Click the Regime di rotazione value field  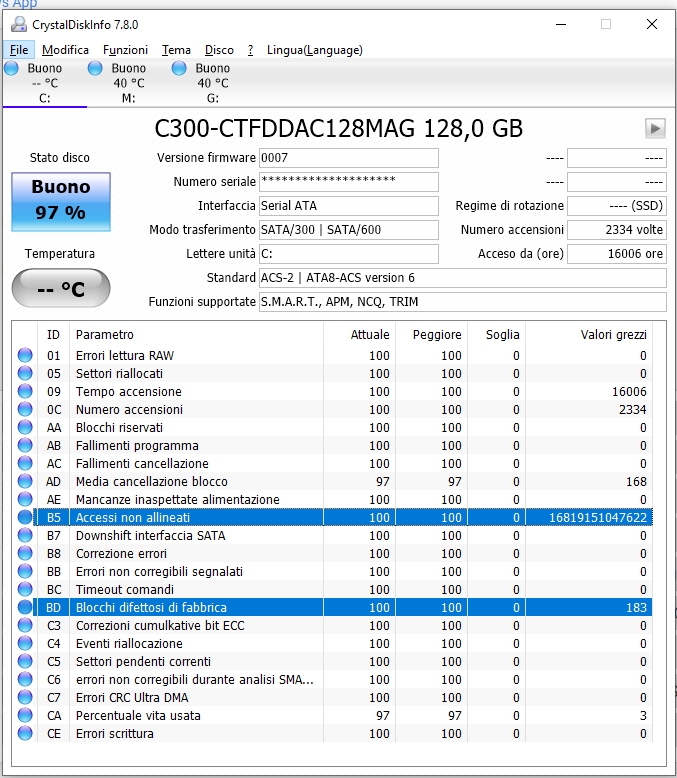click(x=616, y=205)
